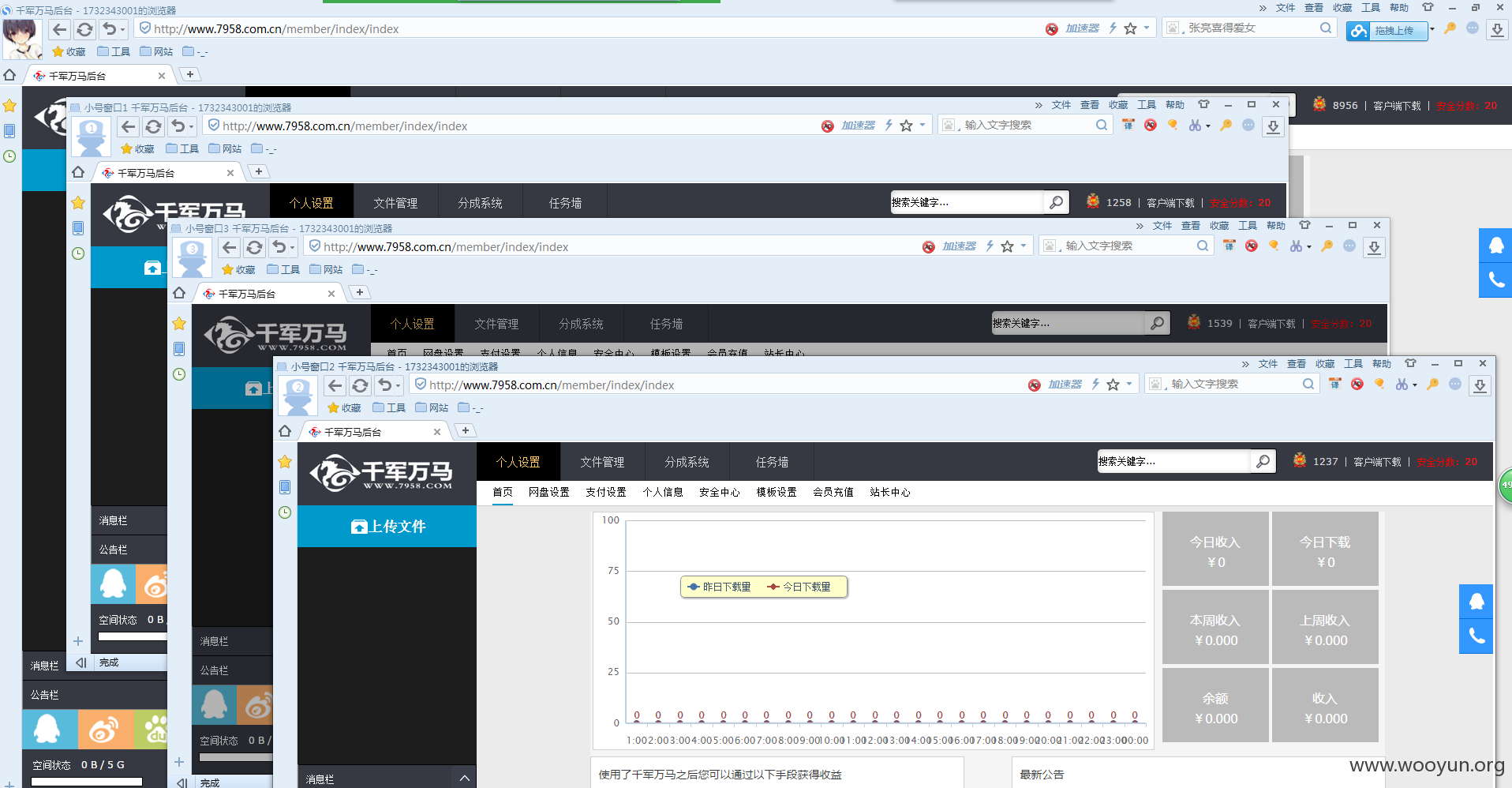Click the numbered avatar in 小号窗口2
The image size is (1512, 788).
(x=298, y=395)
